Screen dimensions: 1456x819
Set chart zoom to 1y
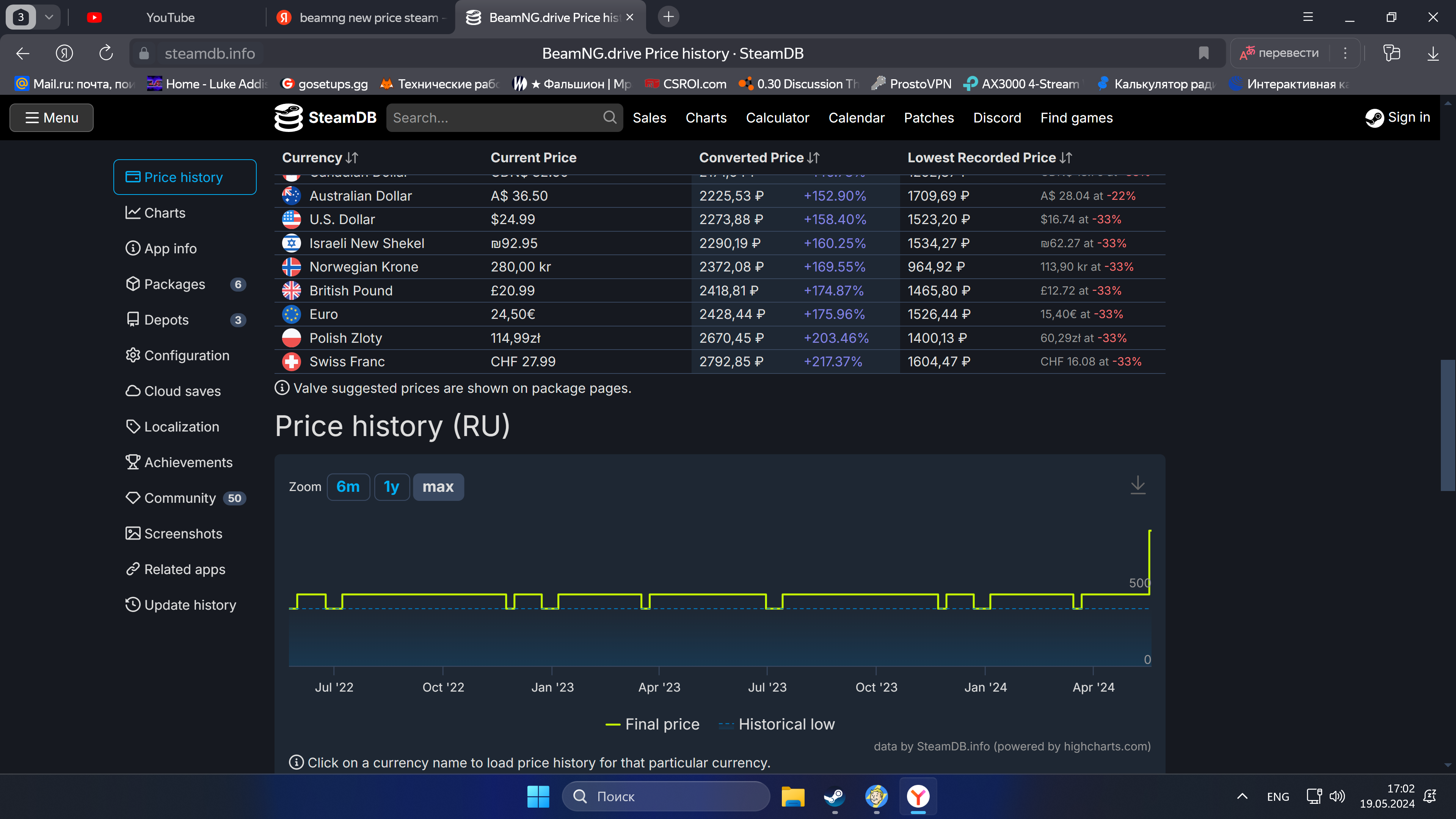tap(392, 486)
